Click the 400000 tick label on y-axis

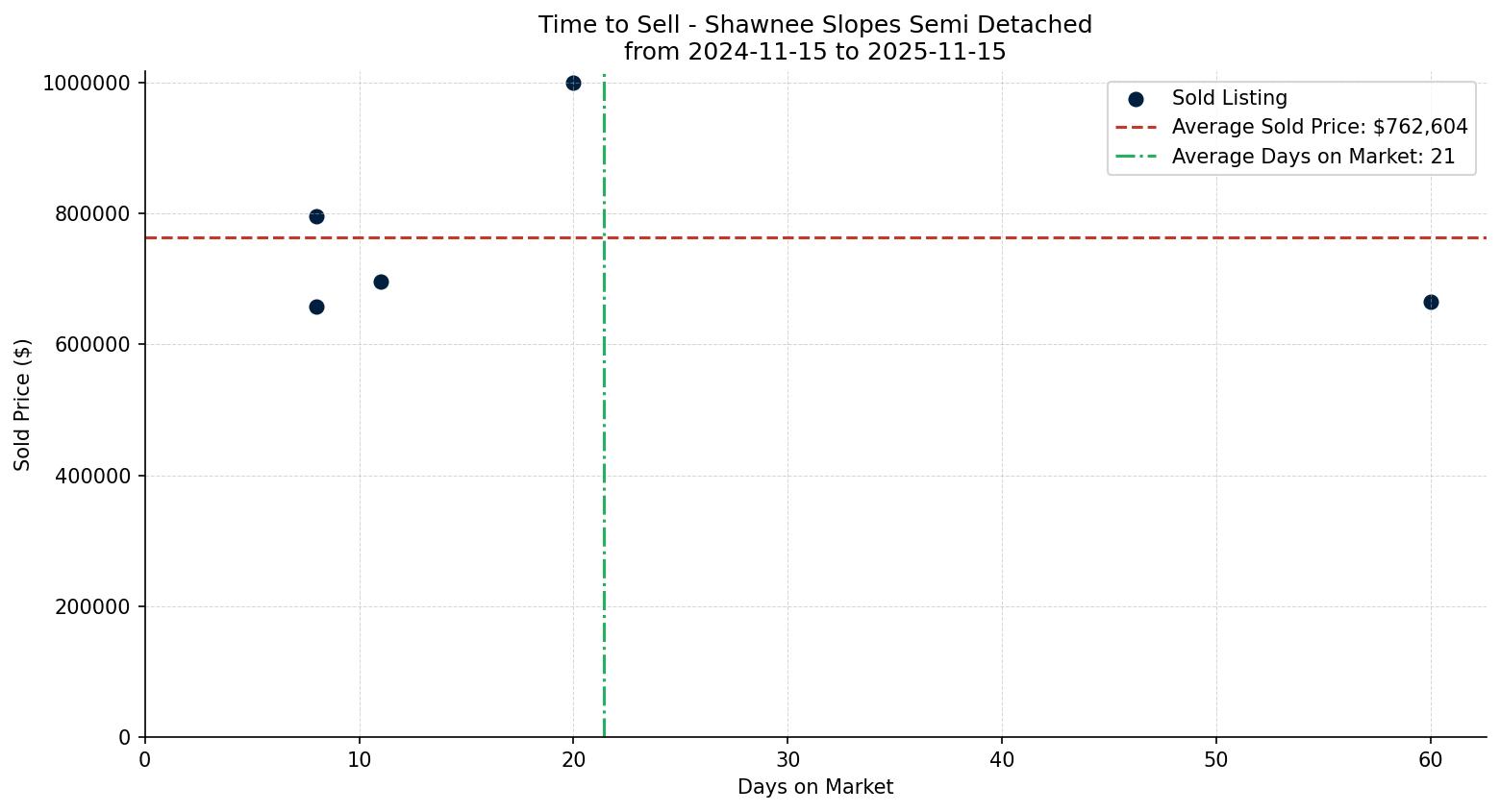tap(86, 476)
